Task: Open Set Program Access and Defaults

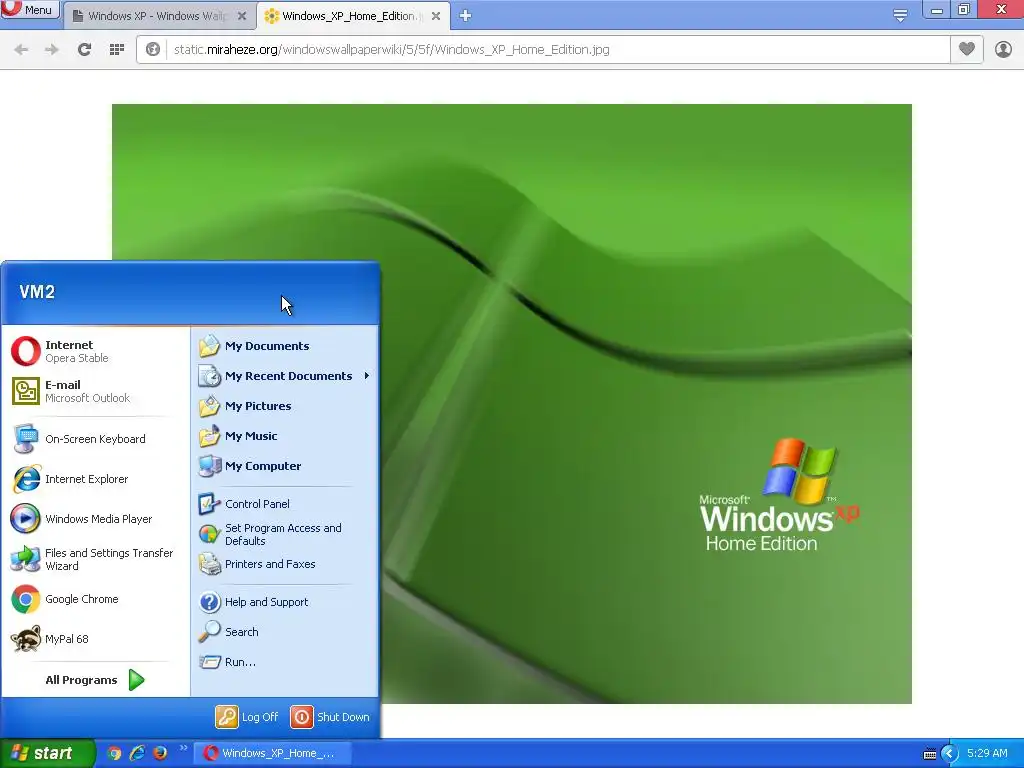Action: (284, 534)
